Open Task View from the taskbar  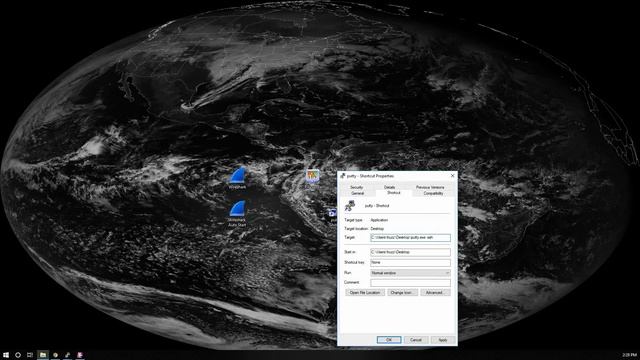click(30, 355)
